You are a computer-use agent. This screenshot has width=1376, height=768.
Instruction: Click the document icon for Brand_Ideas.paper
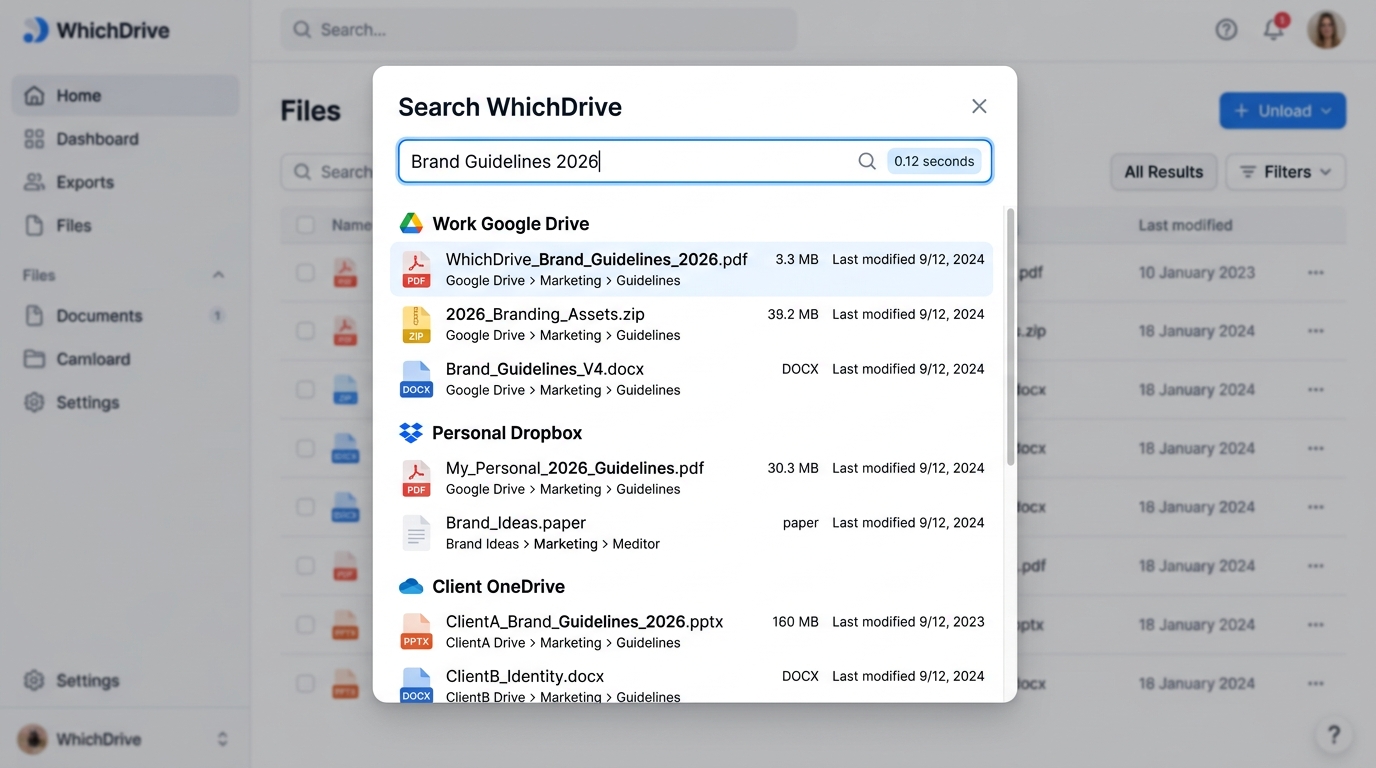pyautogui.click(x=416, y=533)
